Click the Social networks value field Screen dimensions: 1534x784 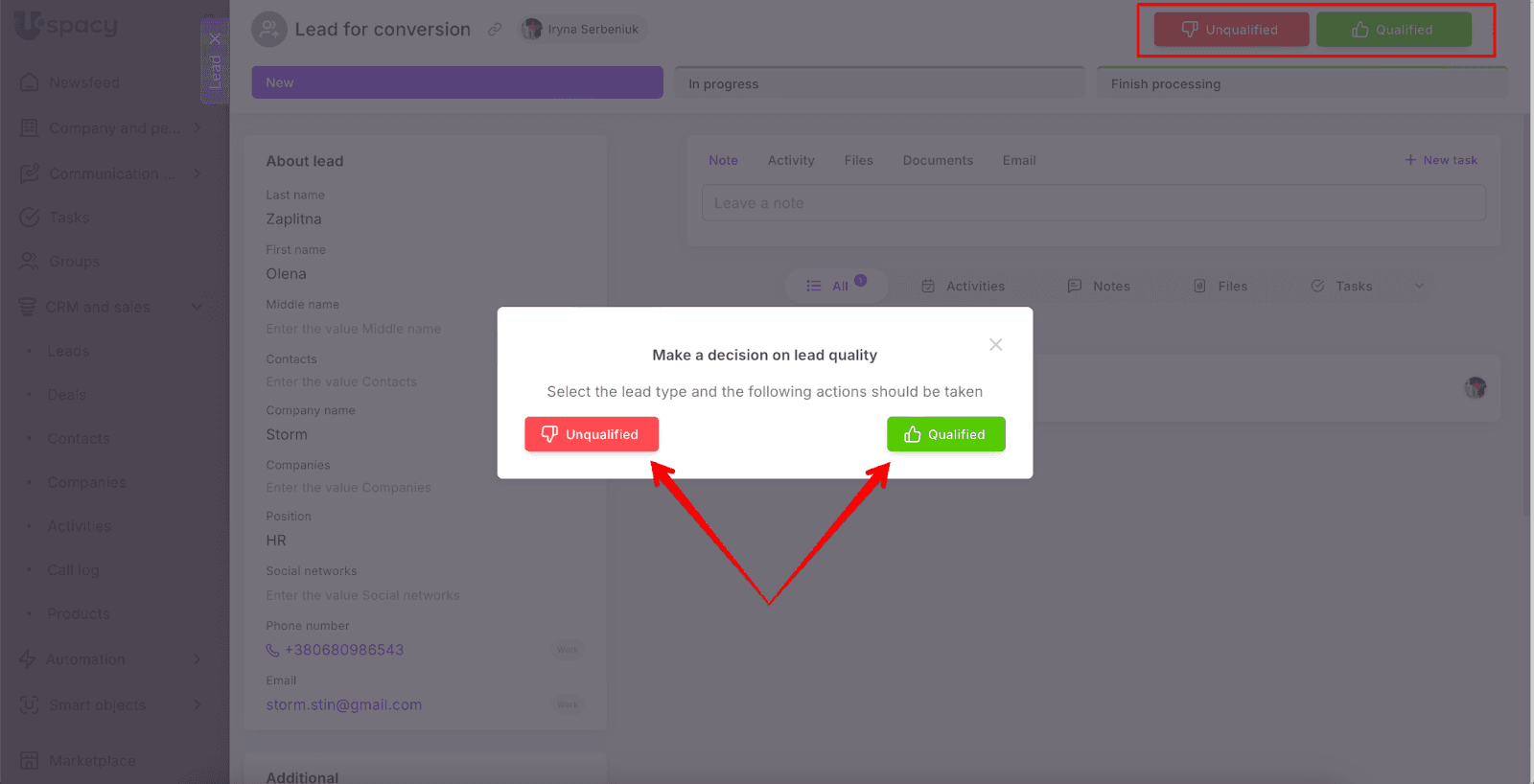[x=362, y=595]
